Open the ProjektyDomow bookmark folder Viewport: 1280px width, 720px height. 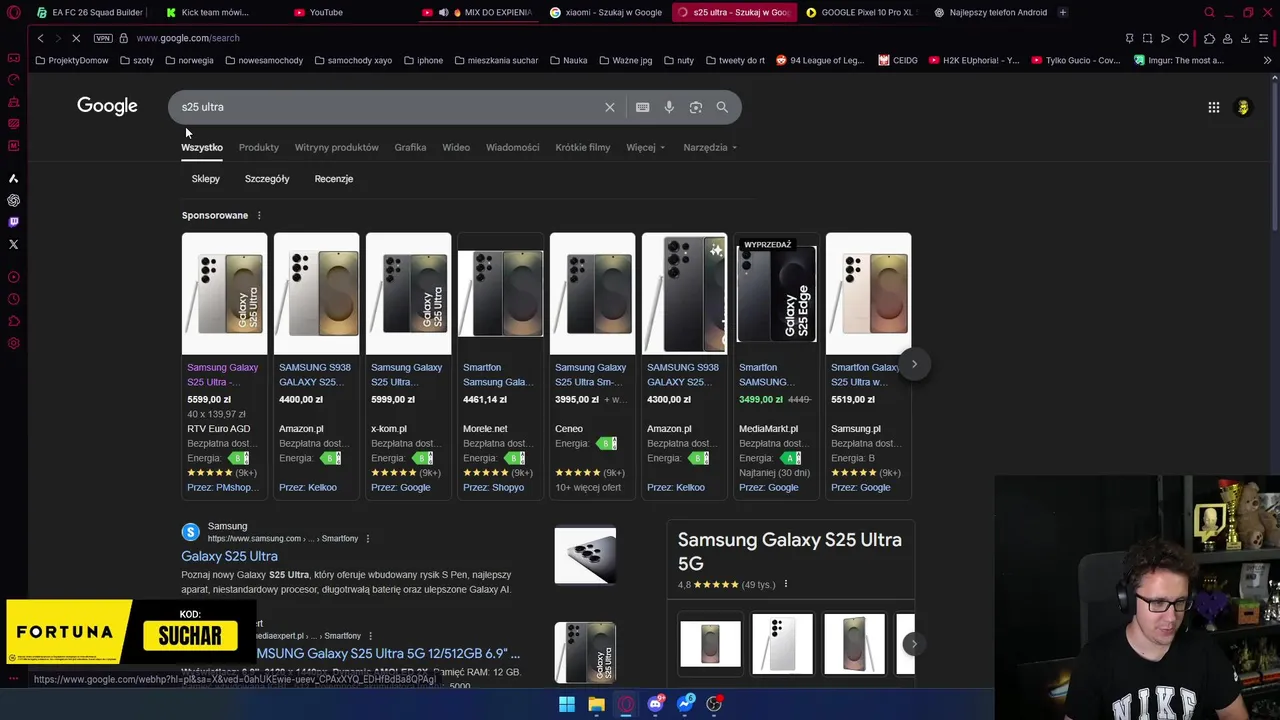(71, 60)
